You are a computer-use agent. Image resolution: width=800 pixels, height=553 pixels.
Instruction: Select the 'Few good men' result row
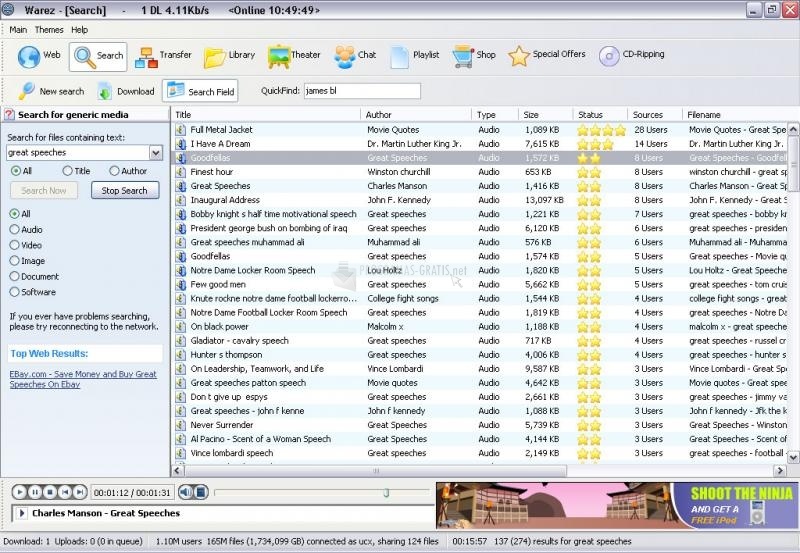click(480, 284)
